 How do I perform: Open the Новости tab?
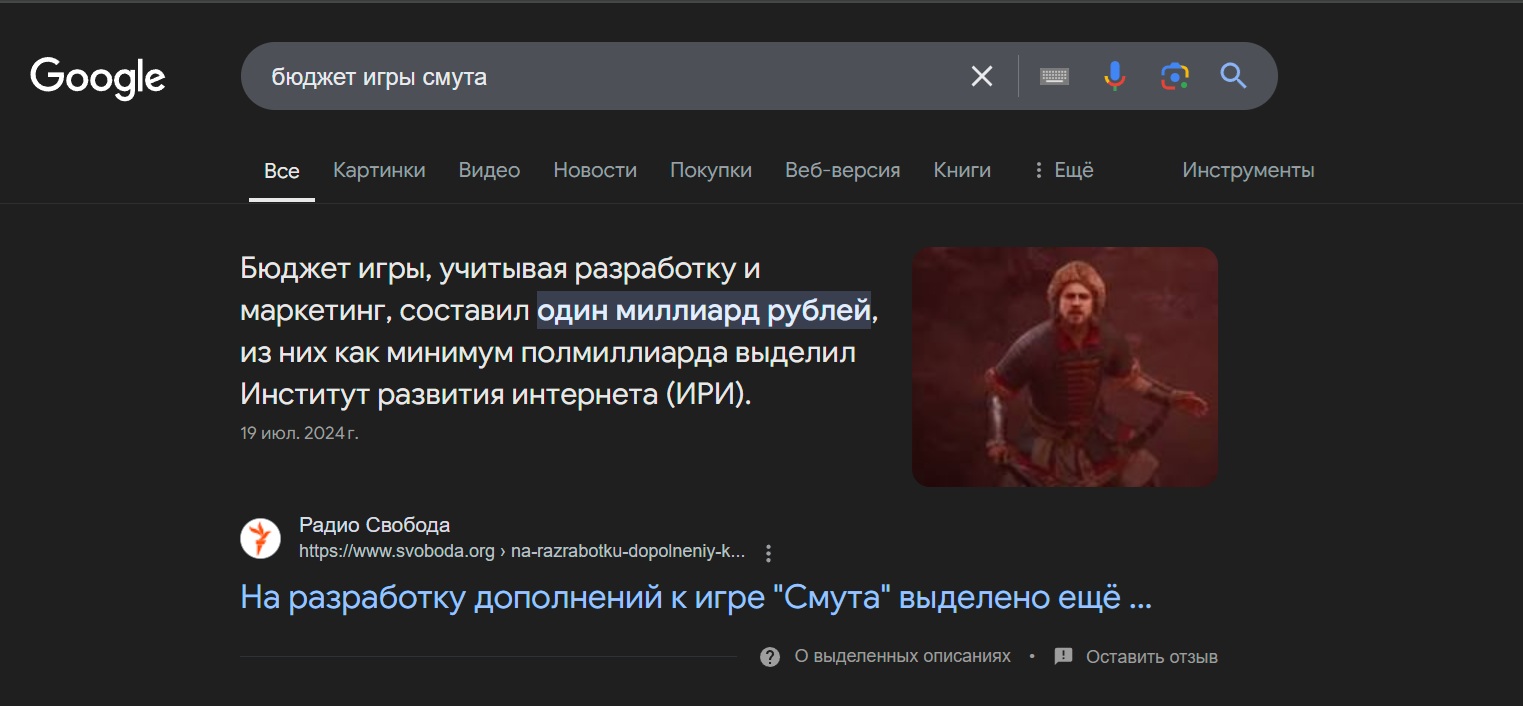[595, 171]
